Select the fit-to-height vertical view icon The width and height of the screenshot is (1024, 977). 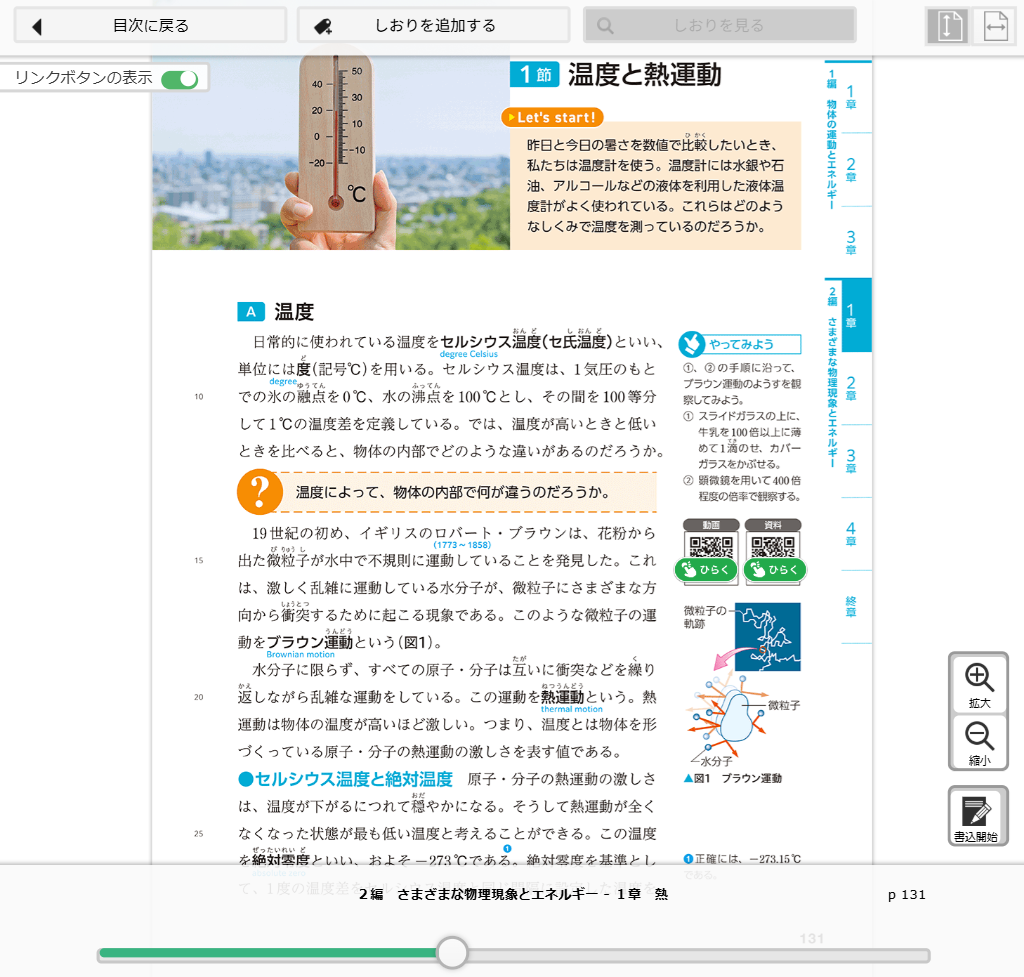(x=948, y=27)
